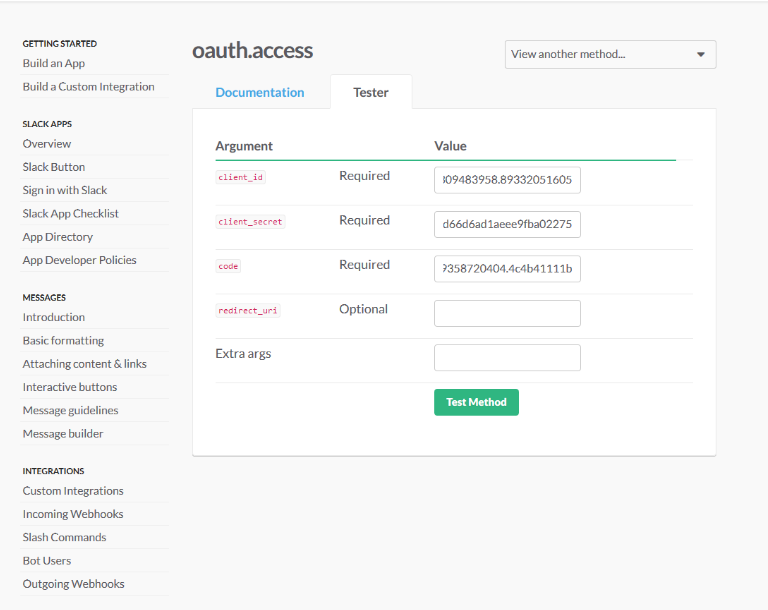Click the oauth.access page heading
768x610 pixels.
252,50
